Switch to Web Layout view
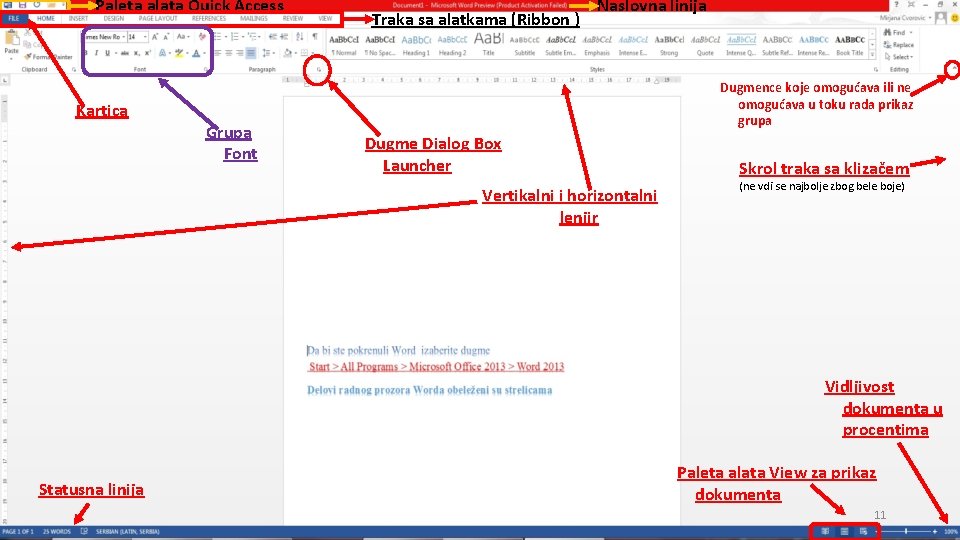 [863, 531]
